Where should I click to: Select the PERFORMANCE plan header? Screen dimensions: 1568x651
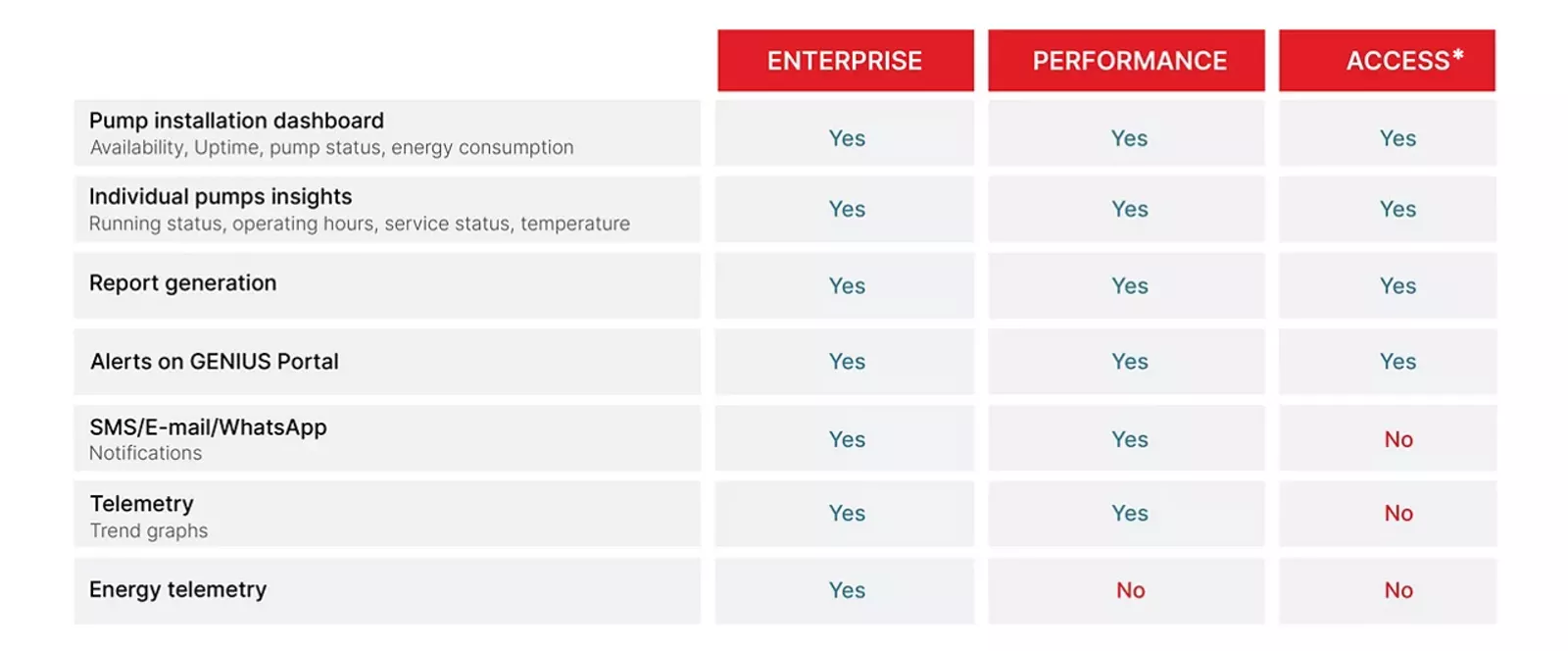click(x=1129, y=61)
